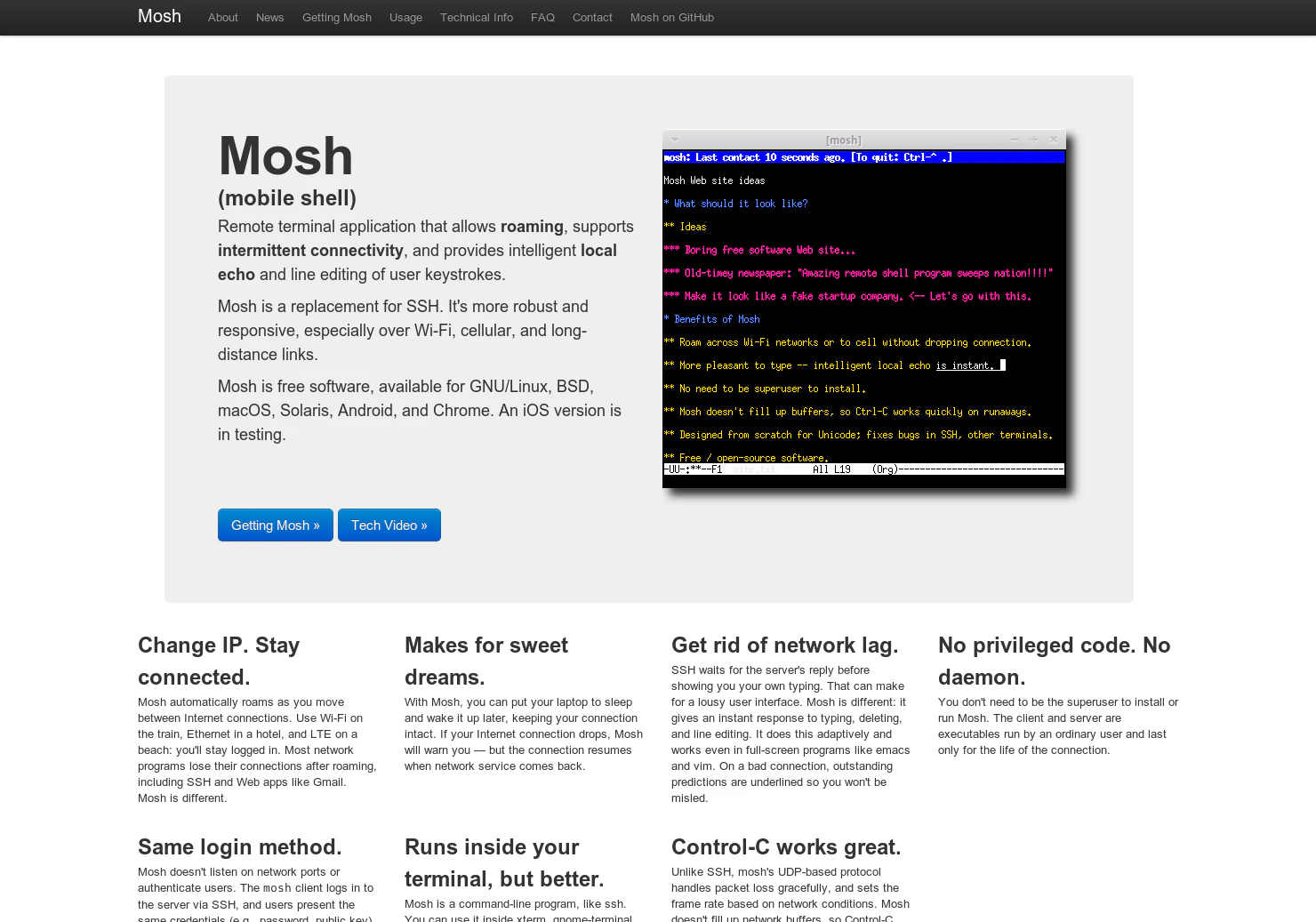This screenshot has height=922, width=1316.
Task: Click the Tech Video » button
Action: (389, 525)
